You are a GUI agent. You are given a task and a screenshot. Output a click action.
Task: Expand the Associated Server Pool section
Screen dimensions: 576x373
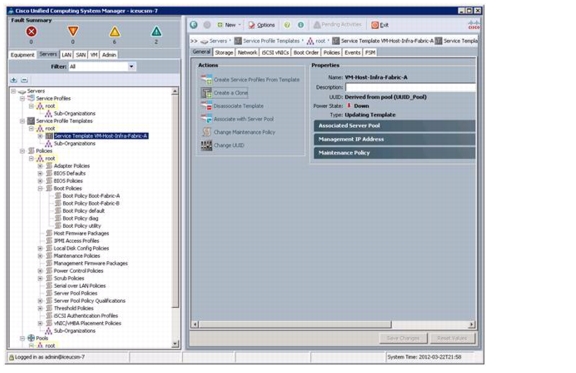pyautogui.click(x=394, y=126)
